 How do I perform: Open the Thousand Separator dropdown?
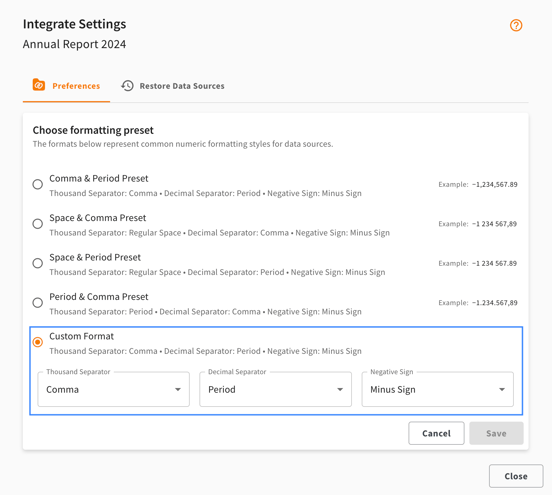click(x=113, y=389)
